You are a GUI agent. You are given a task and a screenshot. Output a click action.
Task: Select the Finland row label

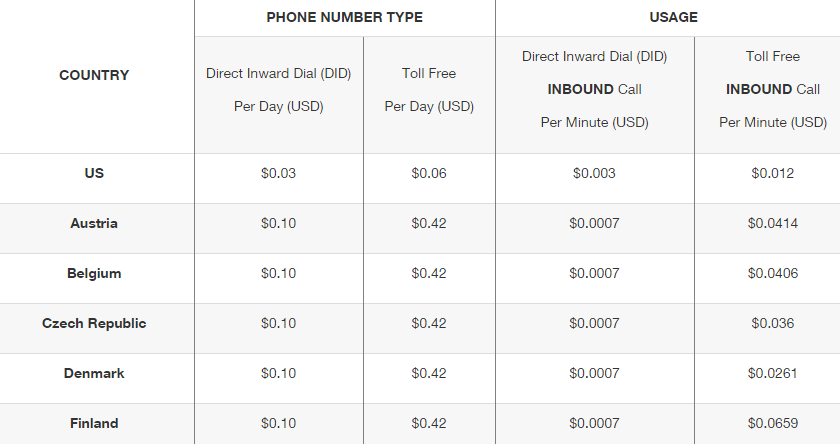coord(94,424)
